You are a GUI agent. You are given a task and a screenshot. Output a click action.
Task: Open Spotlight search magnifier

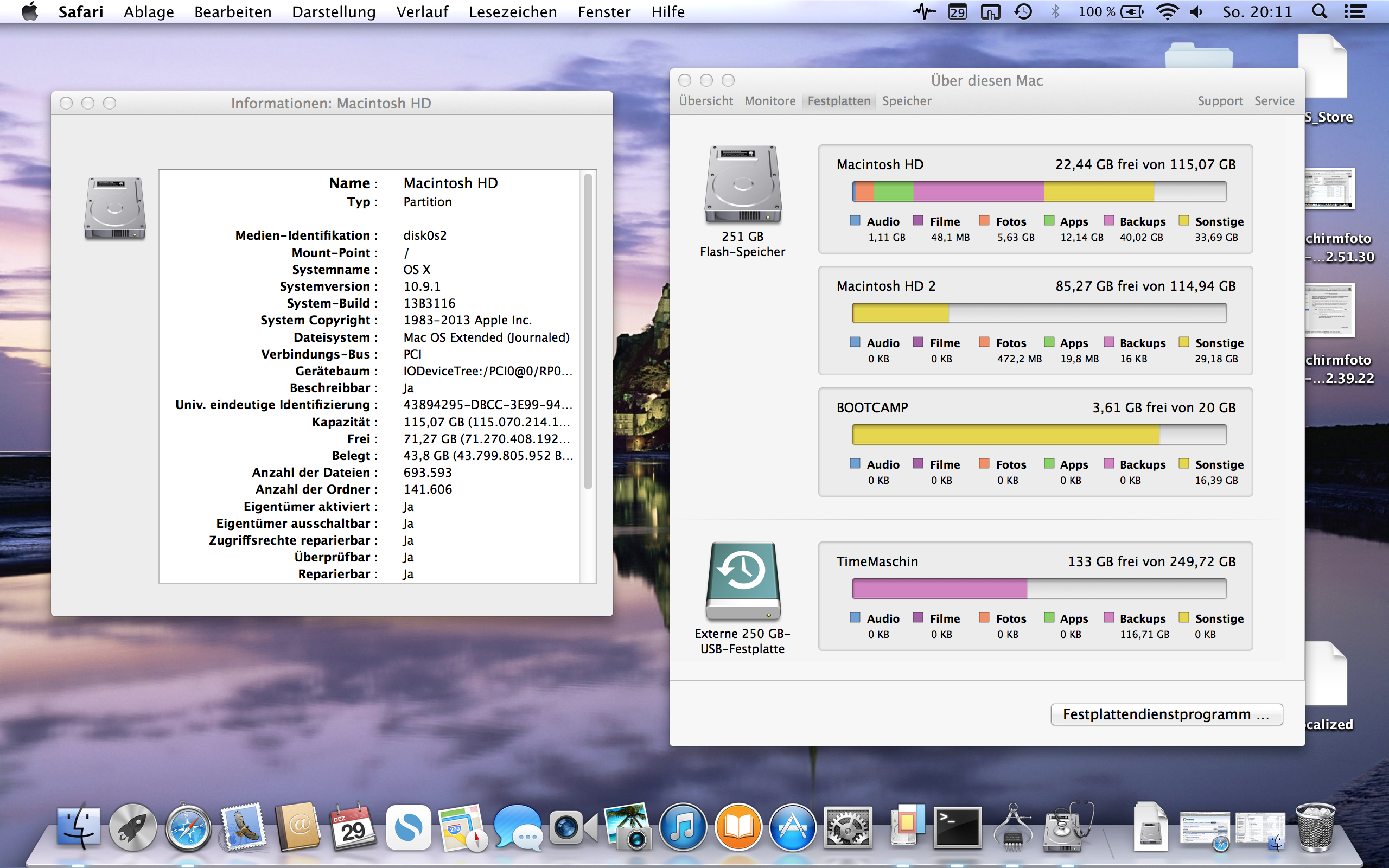tap(1320, 11)
